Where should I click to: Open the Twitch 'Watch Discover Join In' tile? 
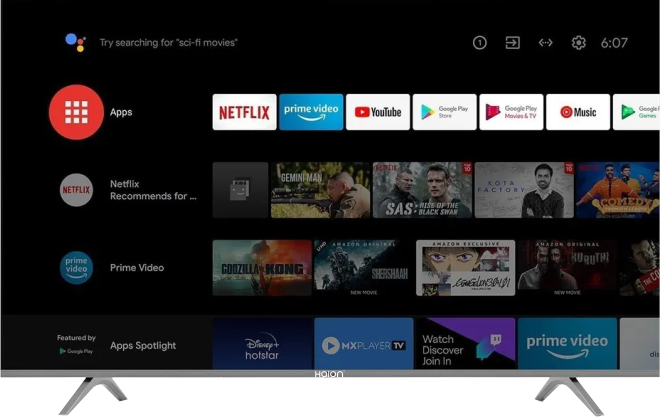click(x=466, y=343)
